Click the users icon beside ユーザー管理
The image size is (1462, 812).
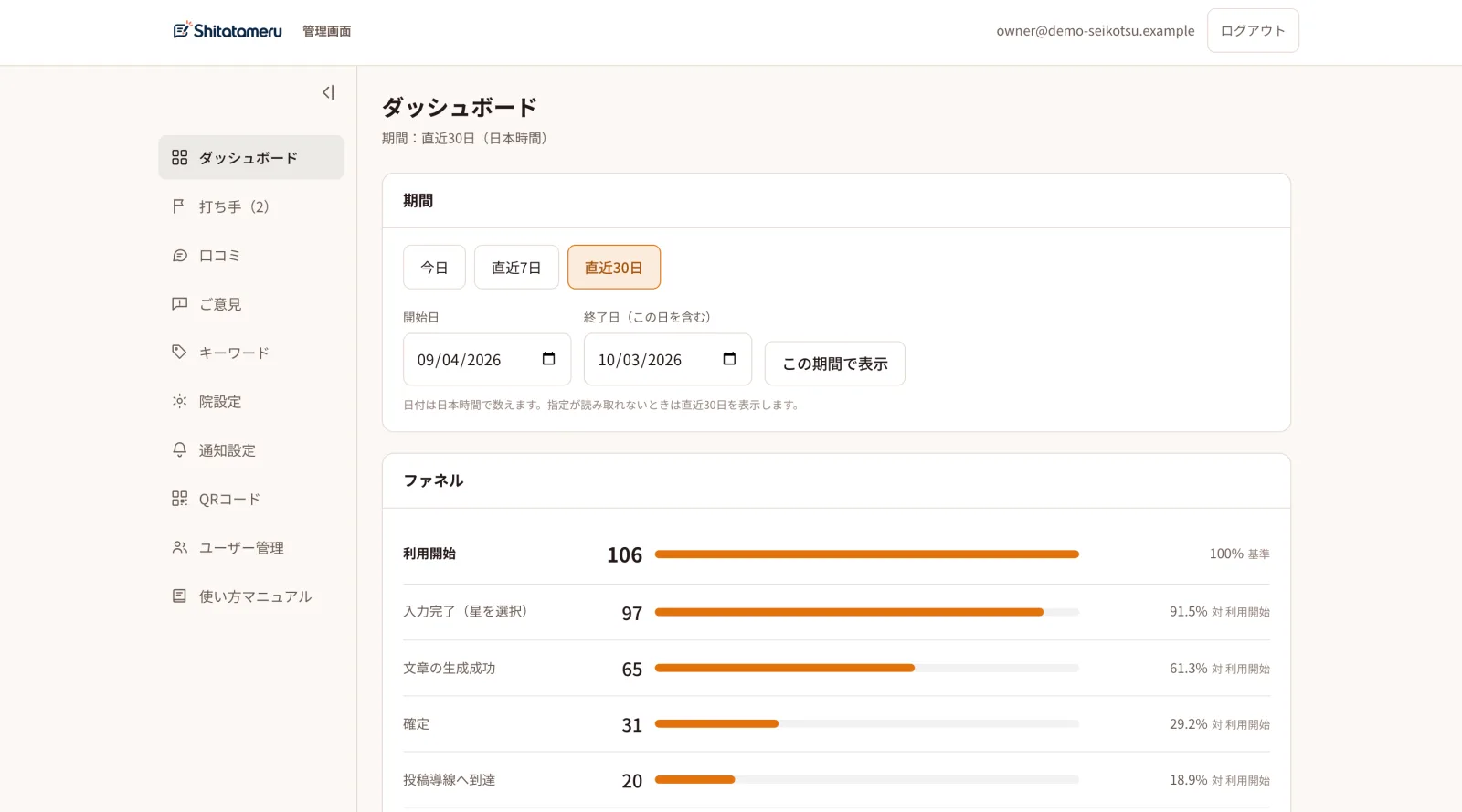pos(180,548)
